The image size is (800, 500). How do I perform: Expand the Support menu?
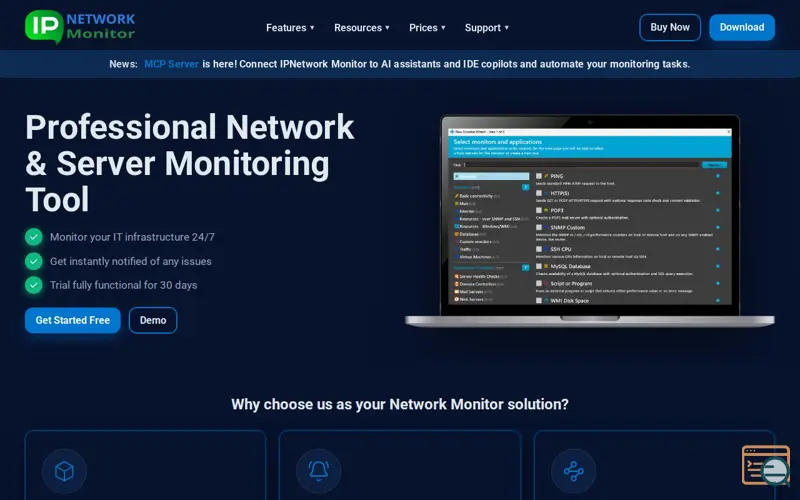point(487,28)
